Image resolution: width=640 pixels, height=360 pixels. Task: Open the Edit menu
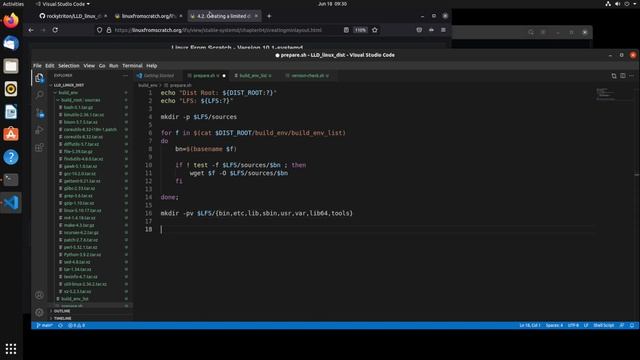pos(50,66)
